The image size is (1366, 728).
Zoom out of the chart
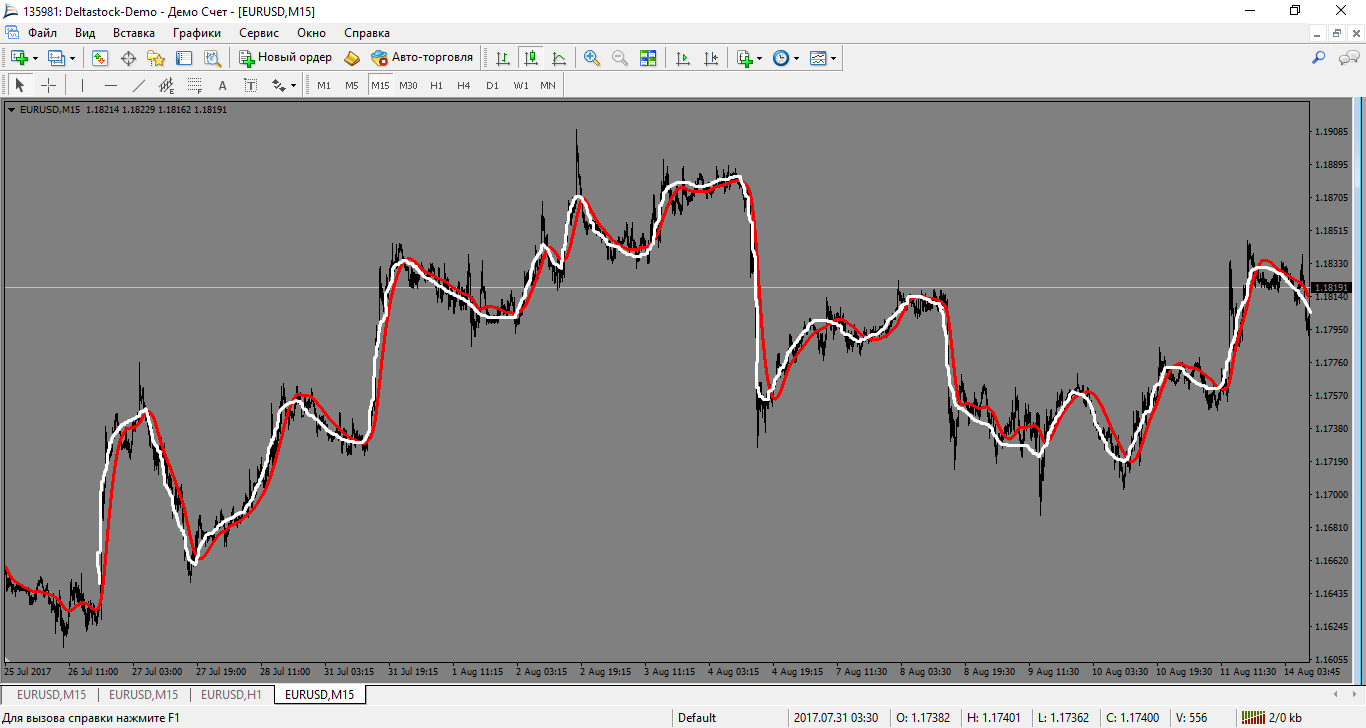620,58
